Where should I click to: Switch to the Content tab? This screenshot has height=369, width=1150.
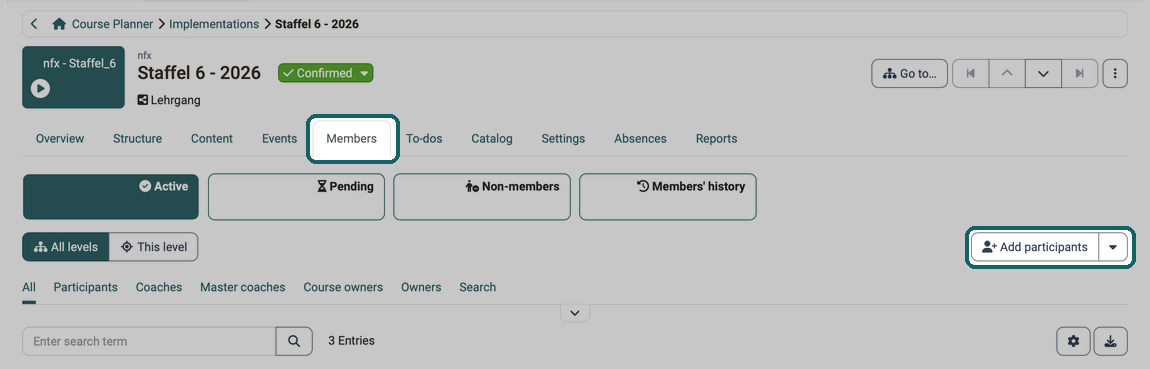click(212, 139)
